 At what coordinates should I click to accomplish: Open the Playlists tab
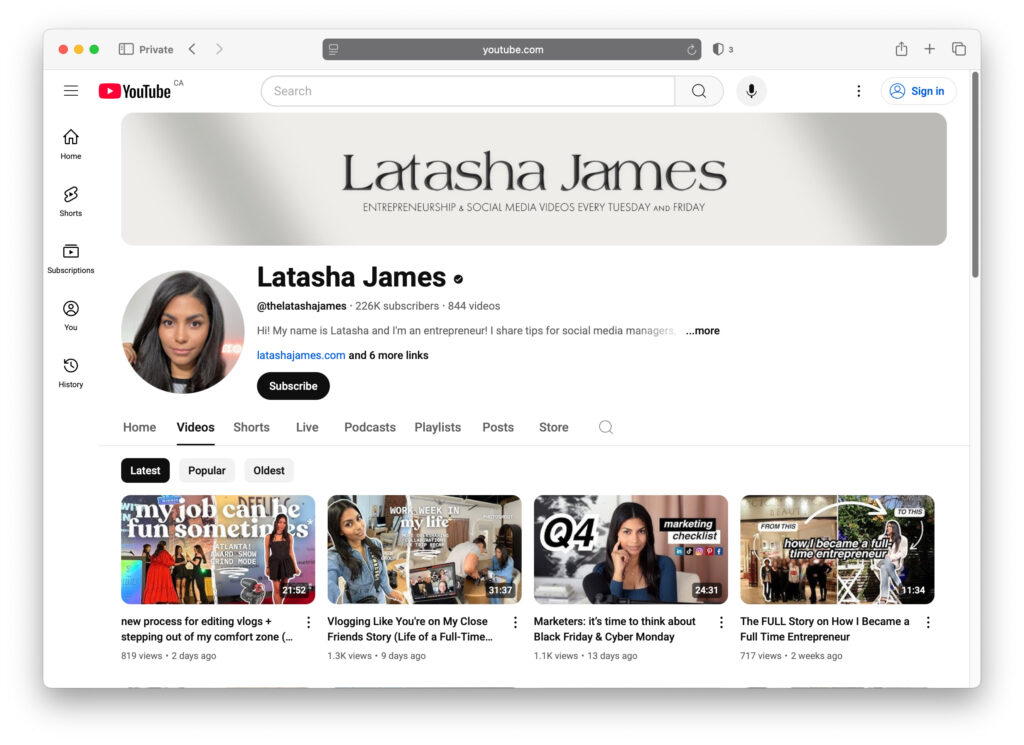point(438,427)
